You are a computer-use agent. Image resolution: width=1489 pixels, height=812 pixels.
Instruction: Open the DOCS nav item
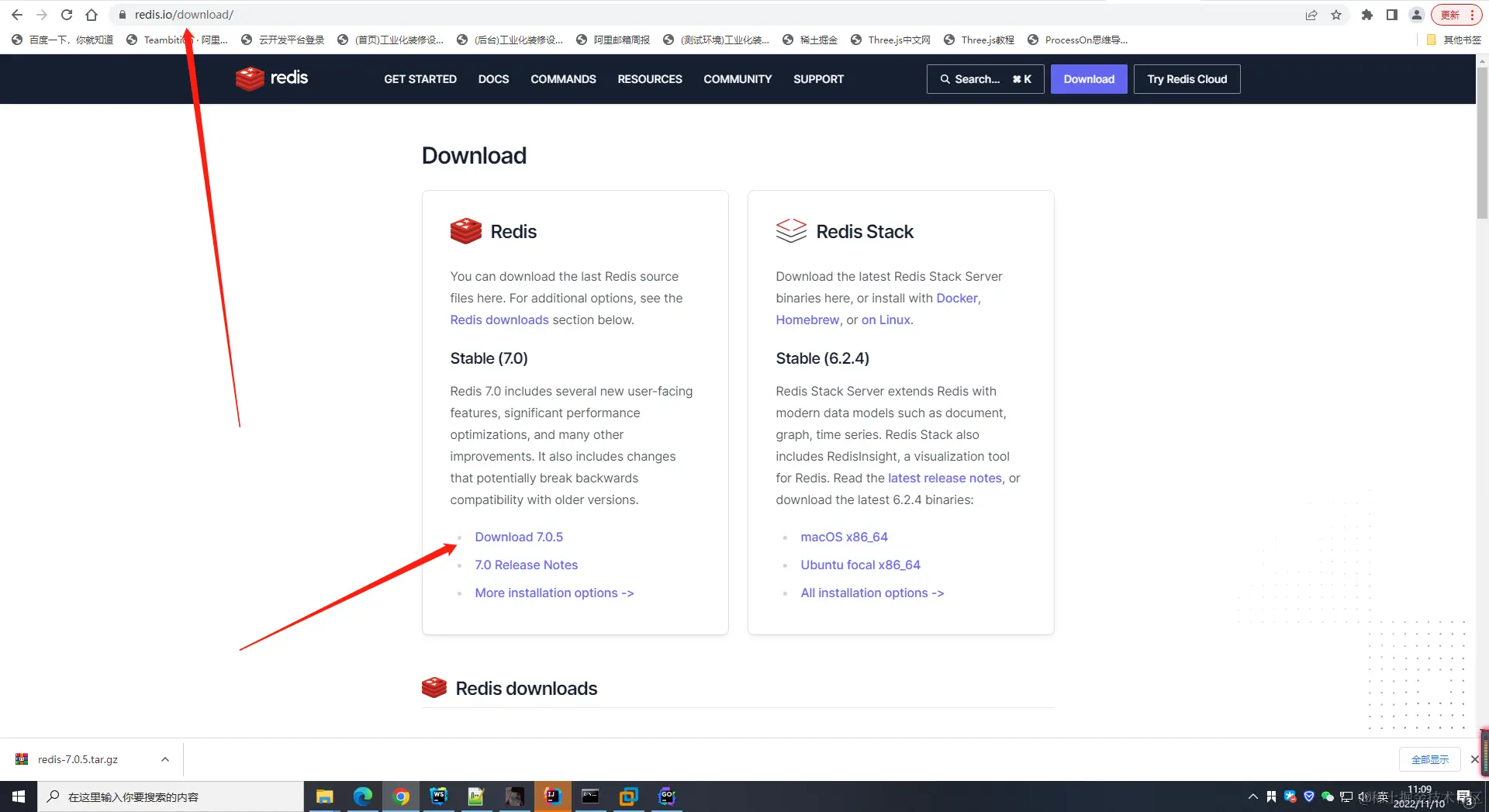(x=493, y=79)
